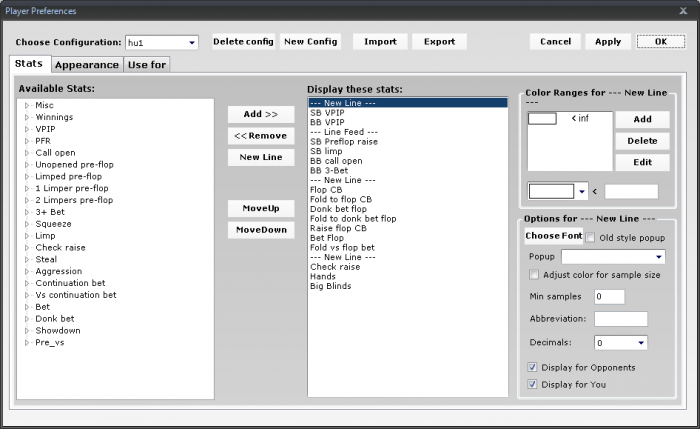Viewport: 700px width, 429px height.
Task: Click the New Config button
Action: point(311,42)
